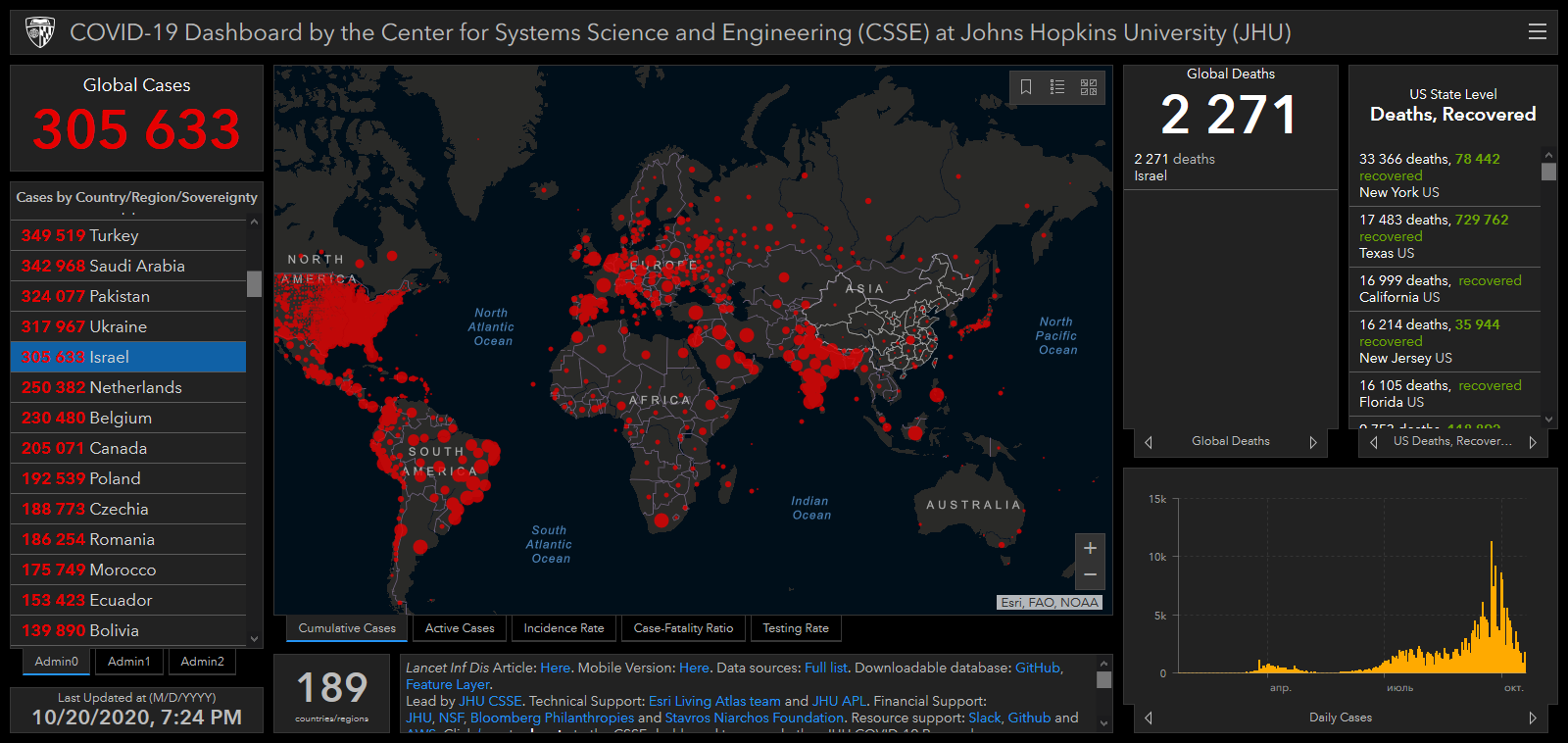Select Romania in the country list
The image size is (1568, 743).
(128, 539)
